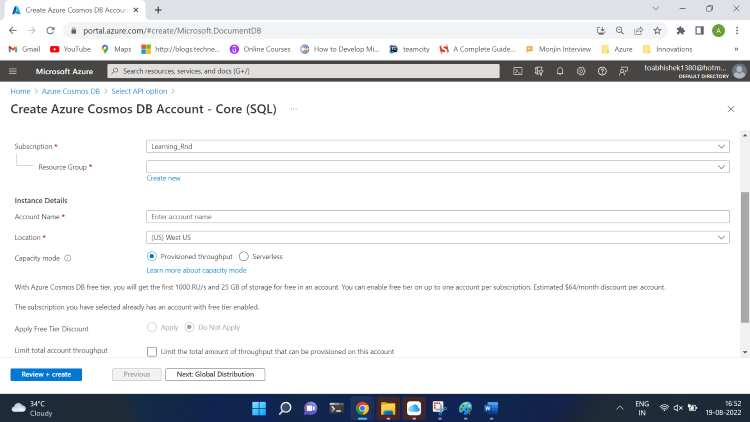Select Do Not Apply free tier discount
750x422 pixels.
tap(189, 327)
